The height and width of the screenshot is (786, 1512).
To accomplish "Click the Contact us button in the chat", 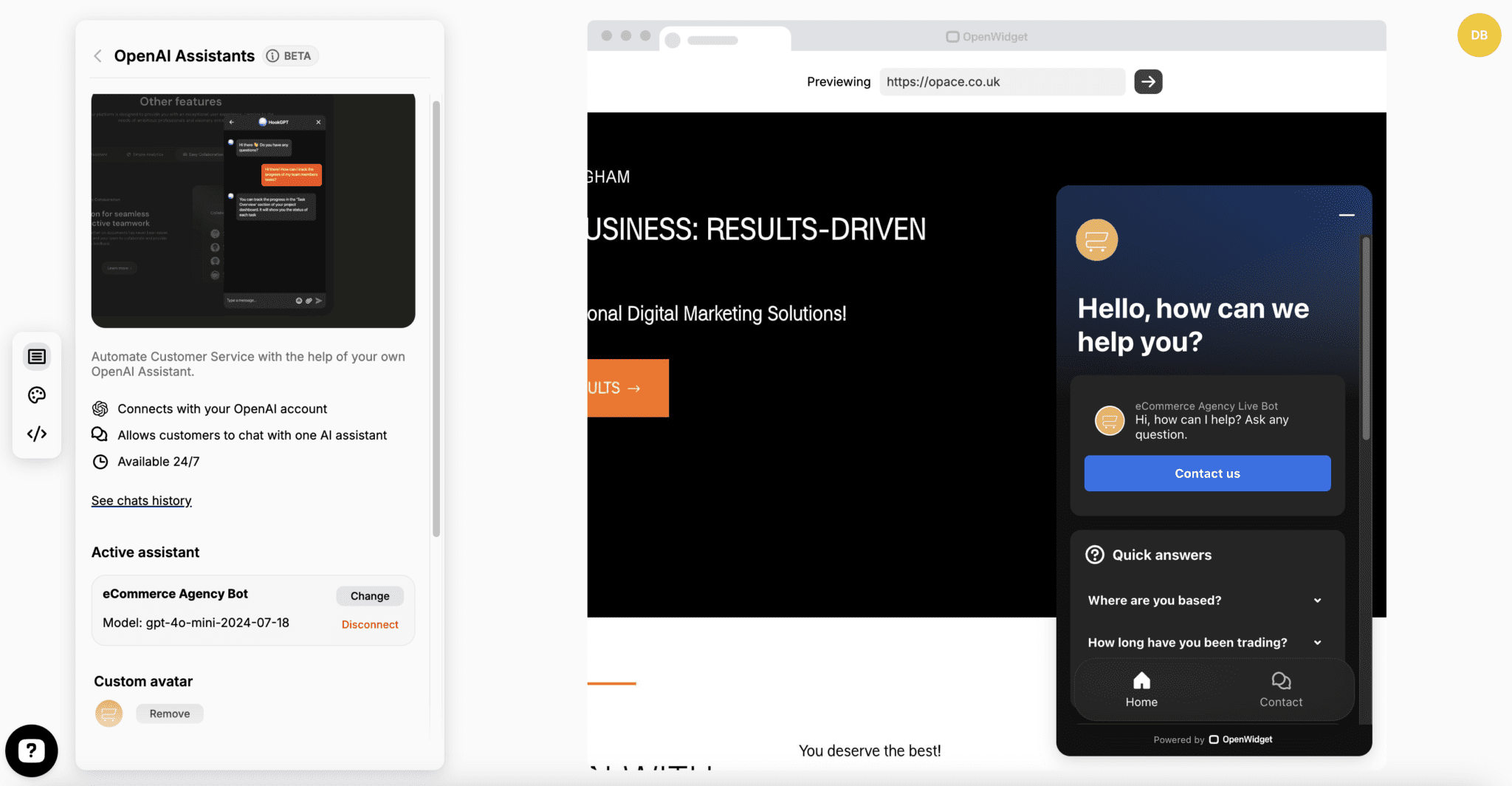I will [1207, 473].
